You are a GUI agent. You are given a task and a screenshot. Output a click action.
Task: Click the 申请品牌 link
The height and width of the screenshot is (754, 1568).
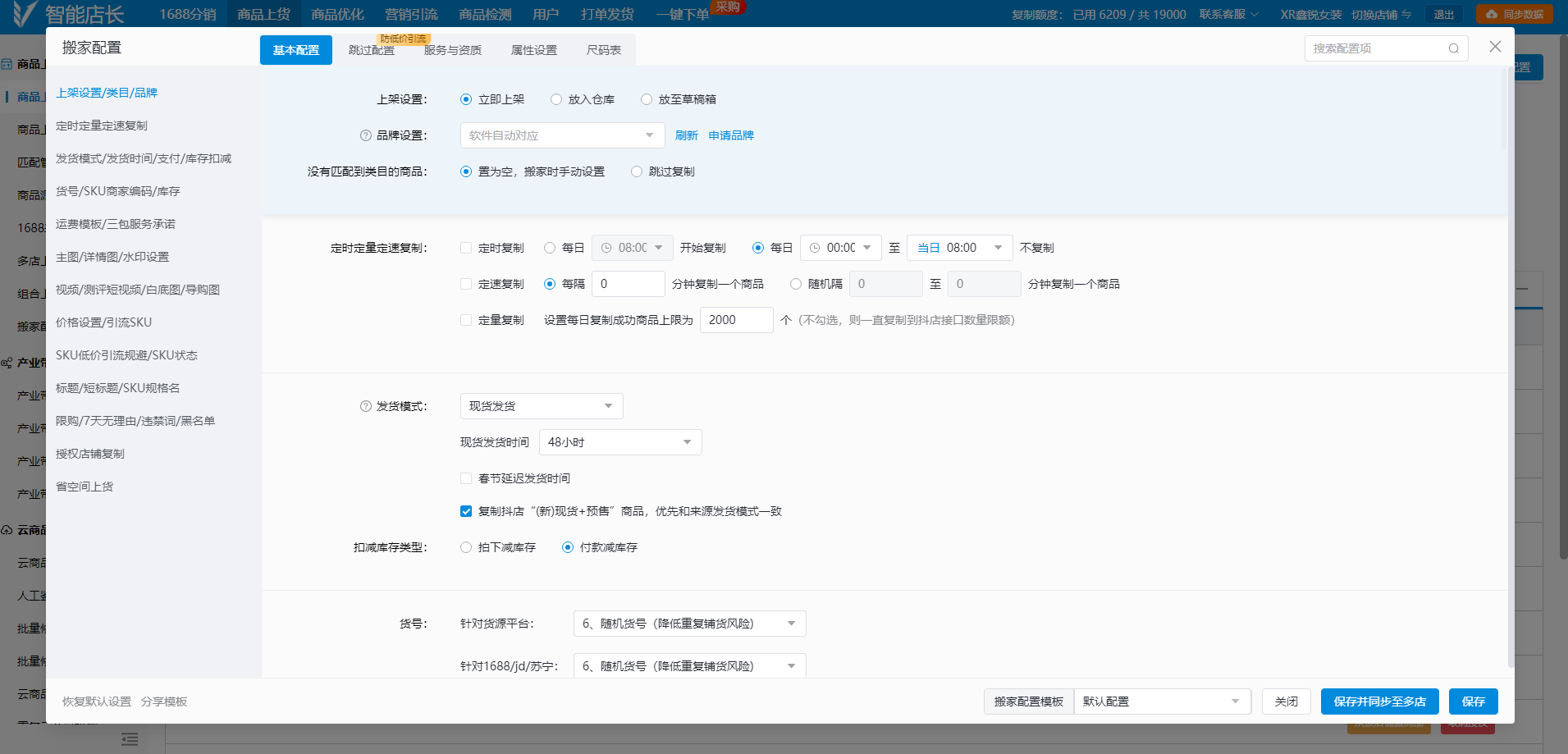point(731,135)
